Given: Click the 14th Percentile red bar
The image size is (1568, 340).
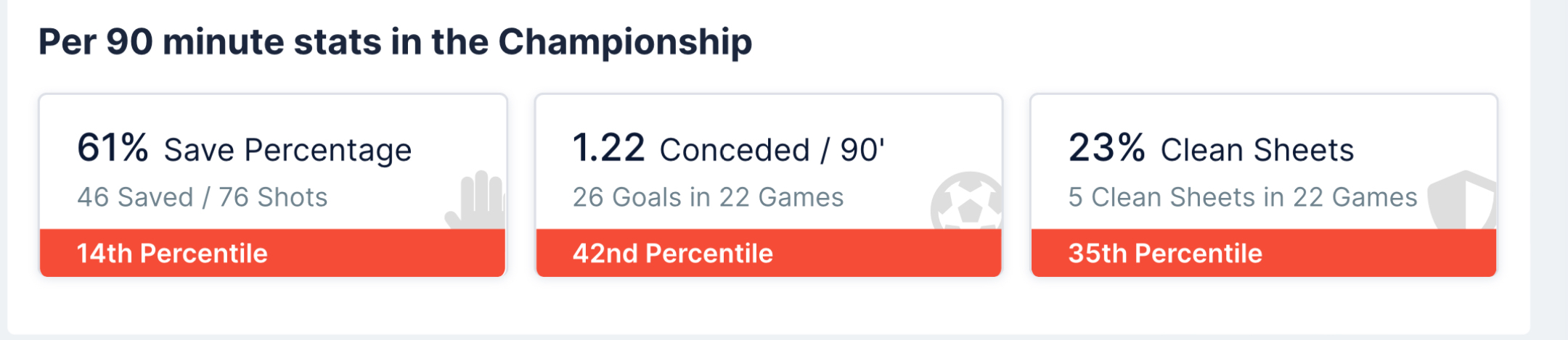Looking at the screenshot, I should tap(385, 253).
